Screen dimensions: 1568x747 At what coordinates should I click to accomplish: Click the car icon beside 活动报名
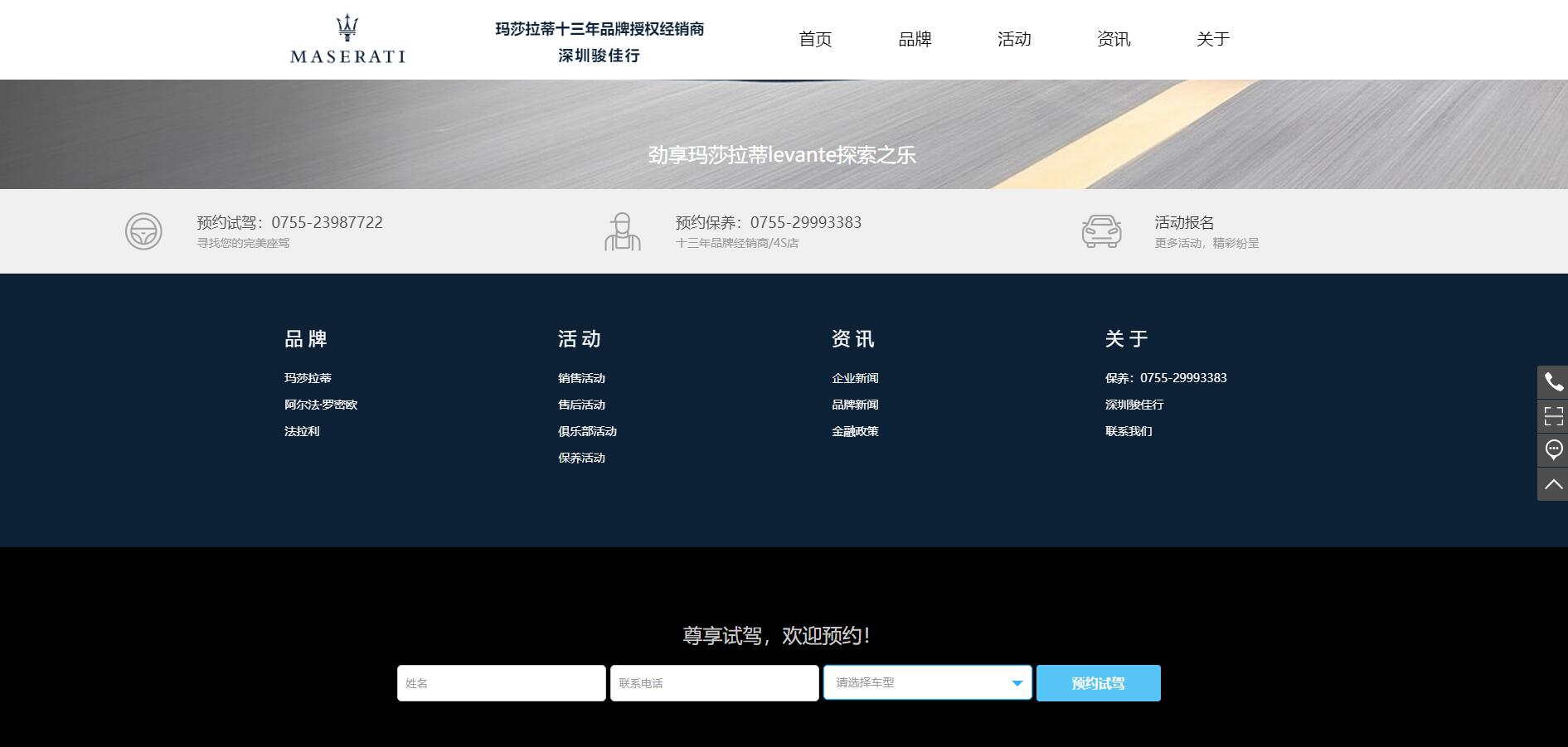pos(1101,231)
